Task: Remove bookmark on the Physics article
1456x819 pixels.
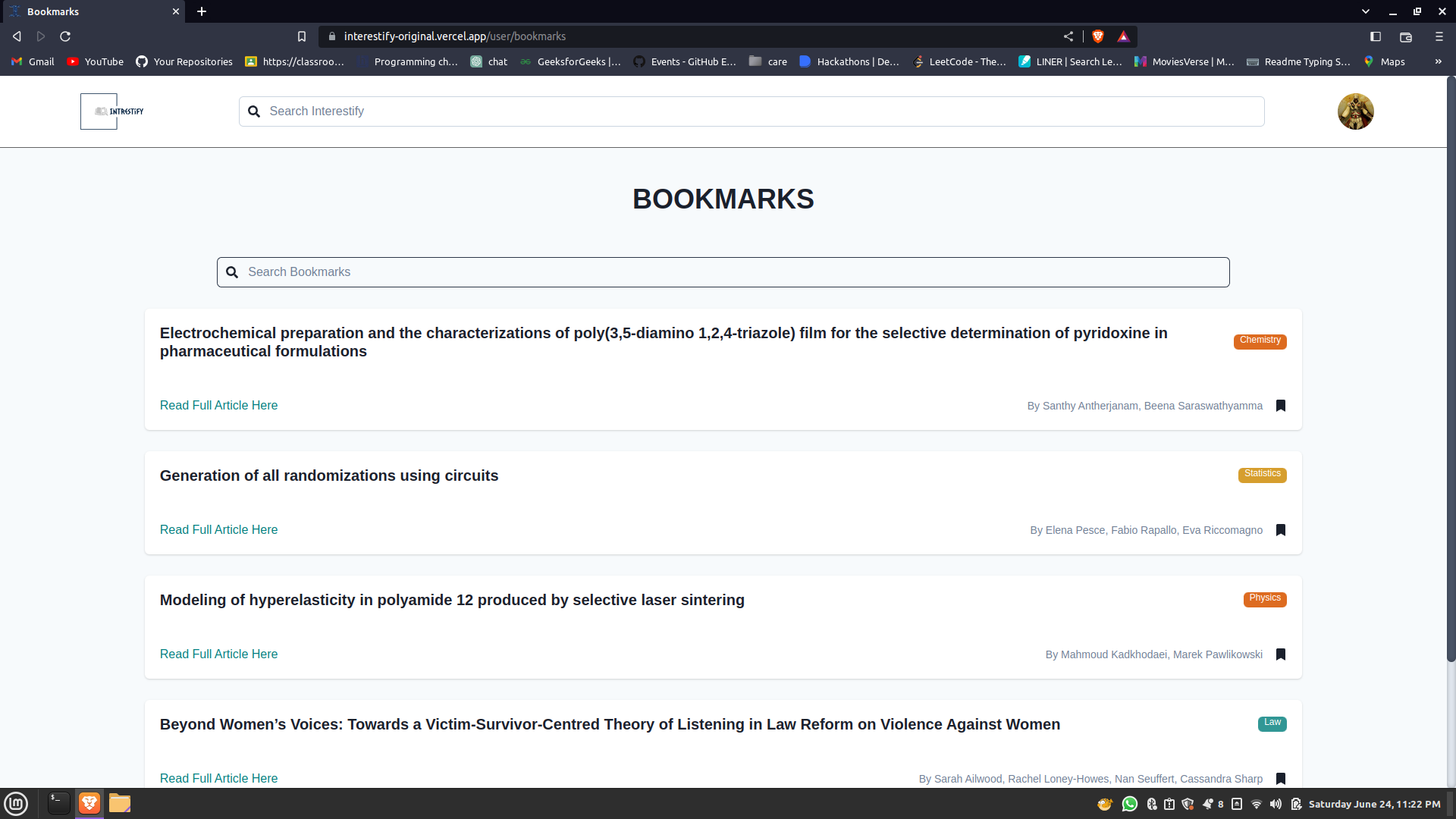Action: (x=1280, y=654)
